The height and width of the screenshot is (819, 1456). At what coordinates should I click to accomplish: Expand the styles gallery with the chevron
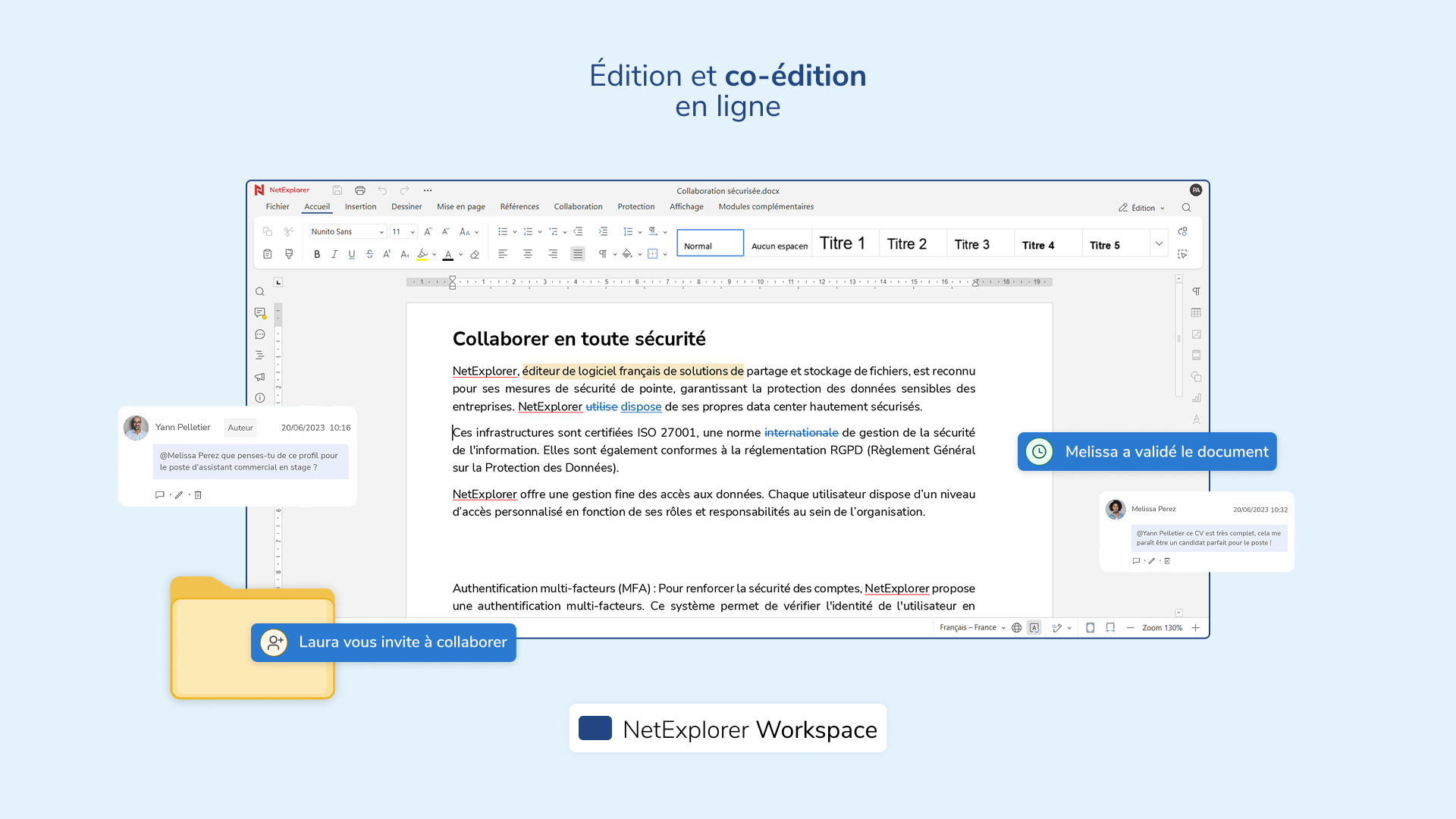(1159, 243)
